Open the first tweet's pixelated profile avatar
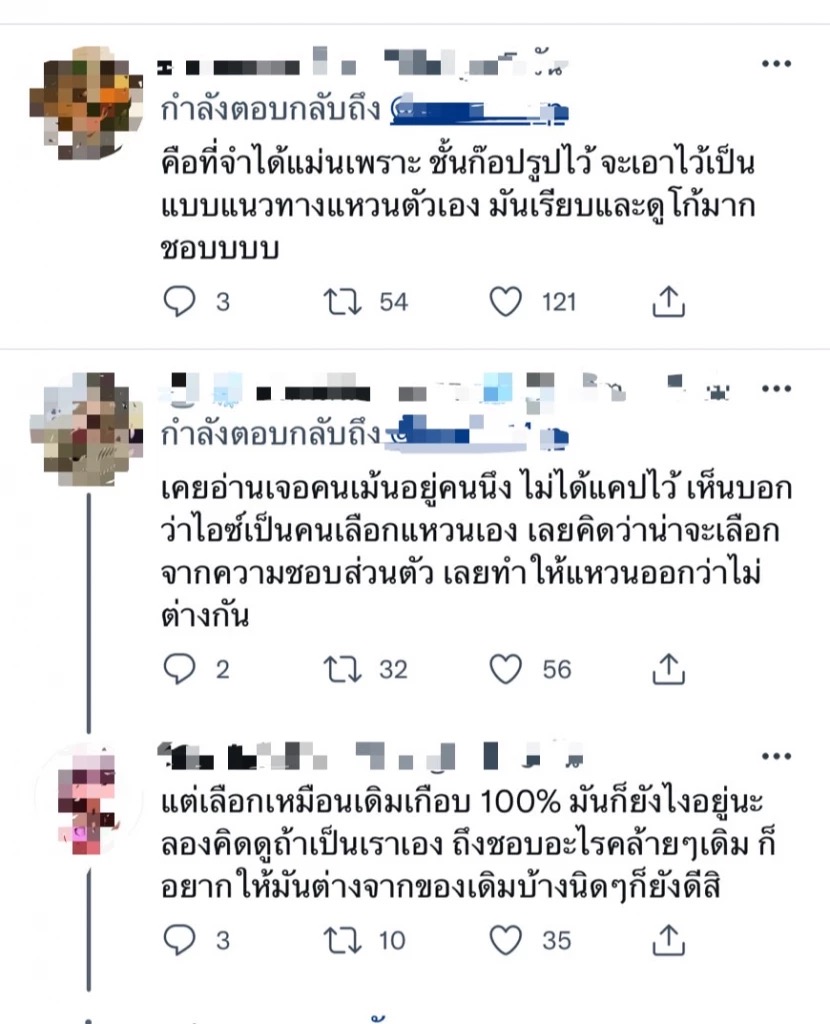 [86, 103]
